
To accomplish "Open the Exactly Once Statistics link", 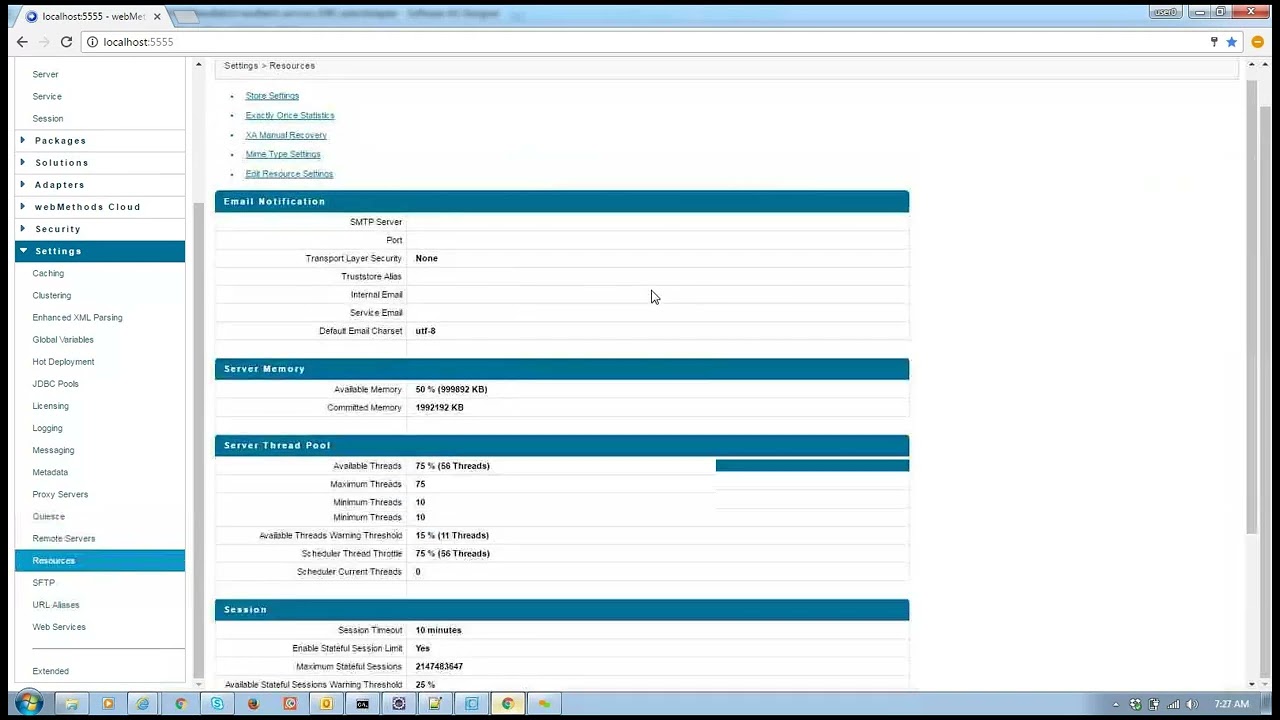I will [x=290, y=115].
